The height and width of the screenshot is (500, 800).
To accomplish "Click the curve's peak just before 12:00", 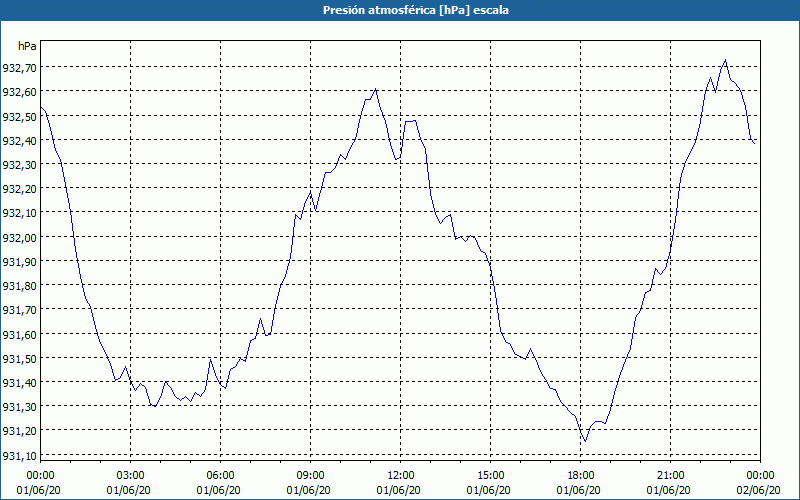I will tap(376, 89).
